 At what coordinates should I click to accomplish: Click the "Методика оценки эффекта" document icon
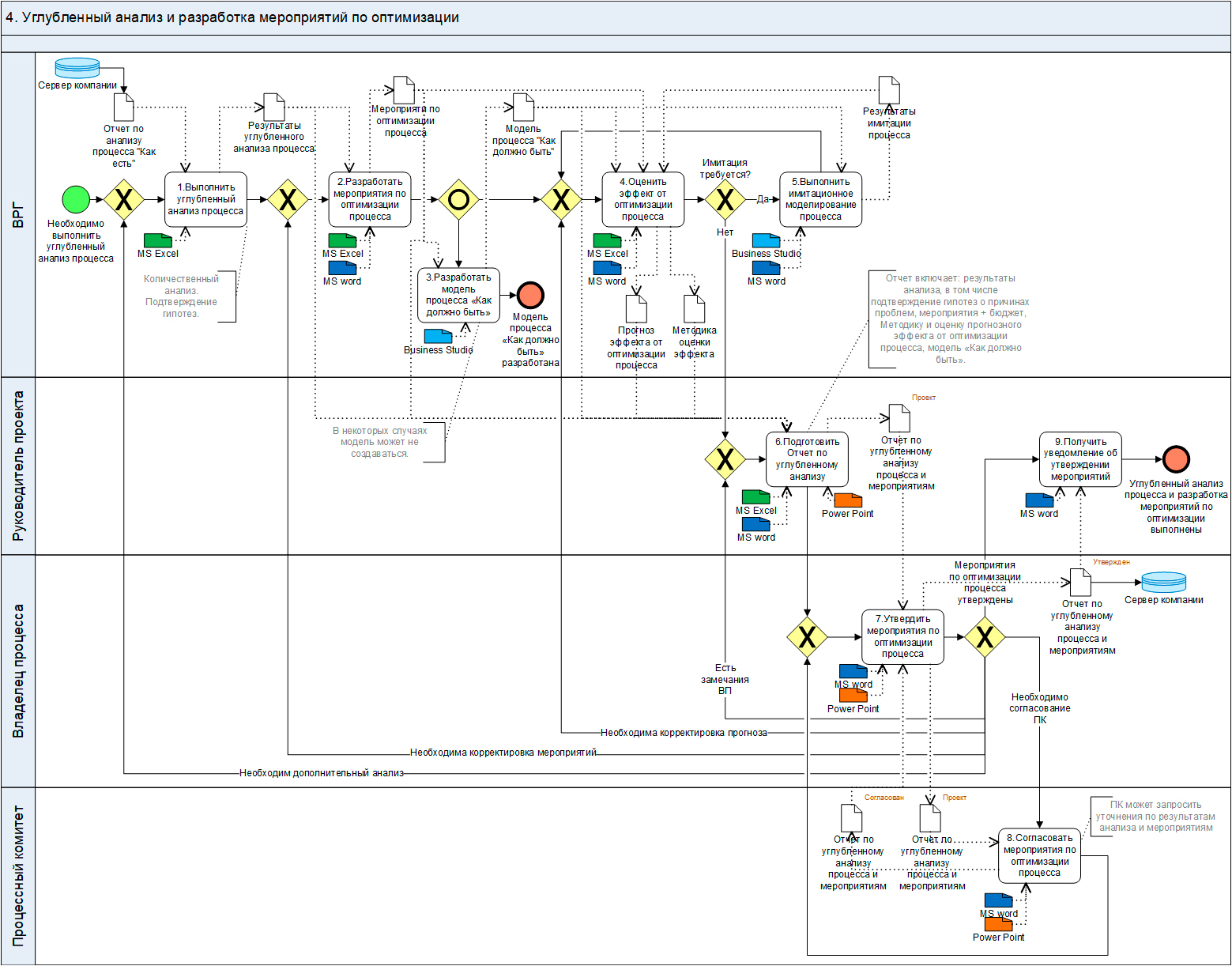tap(694, 308)
